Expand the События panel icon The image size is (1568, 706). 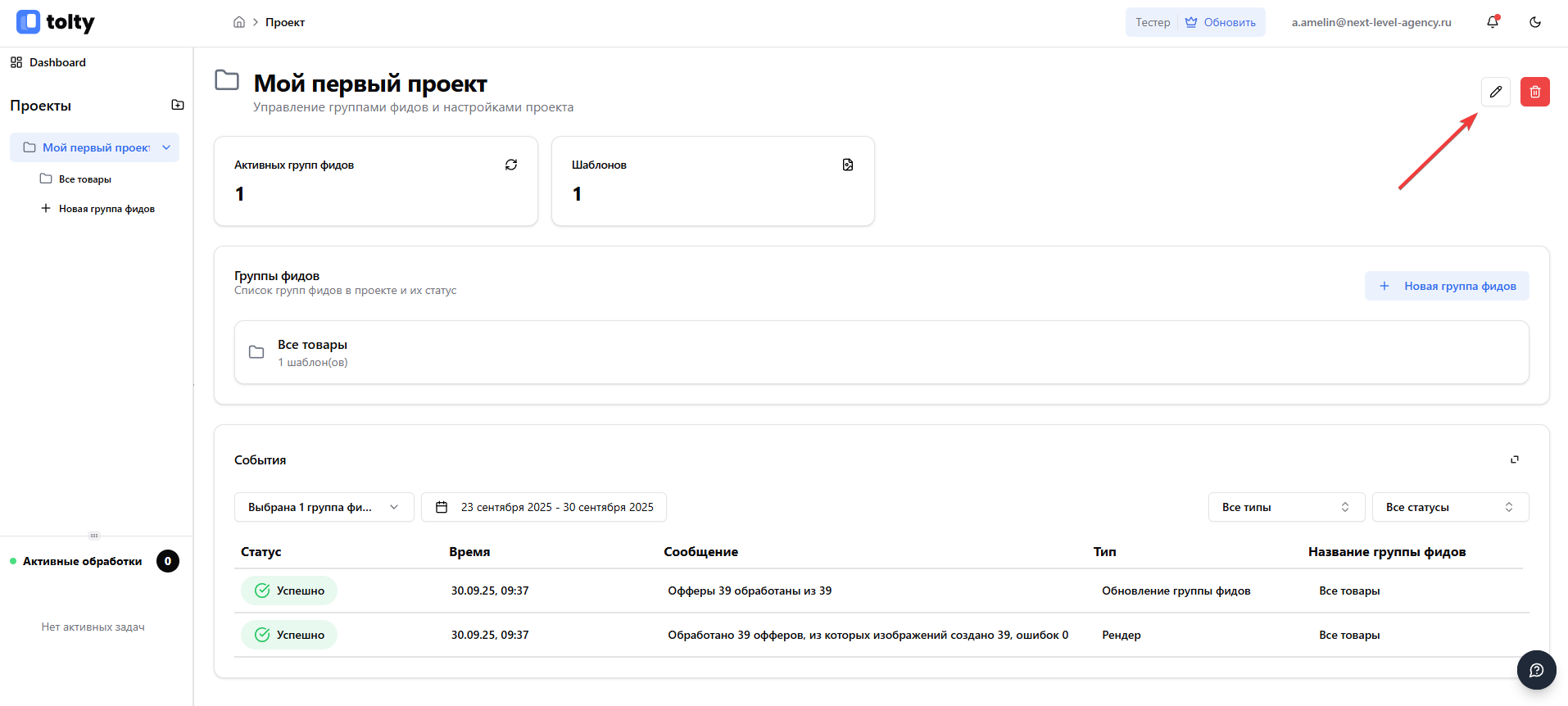coord(1515,459)
